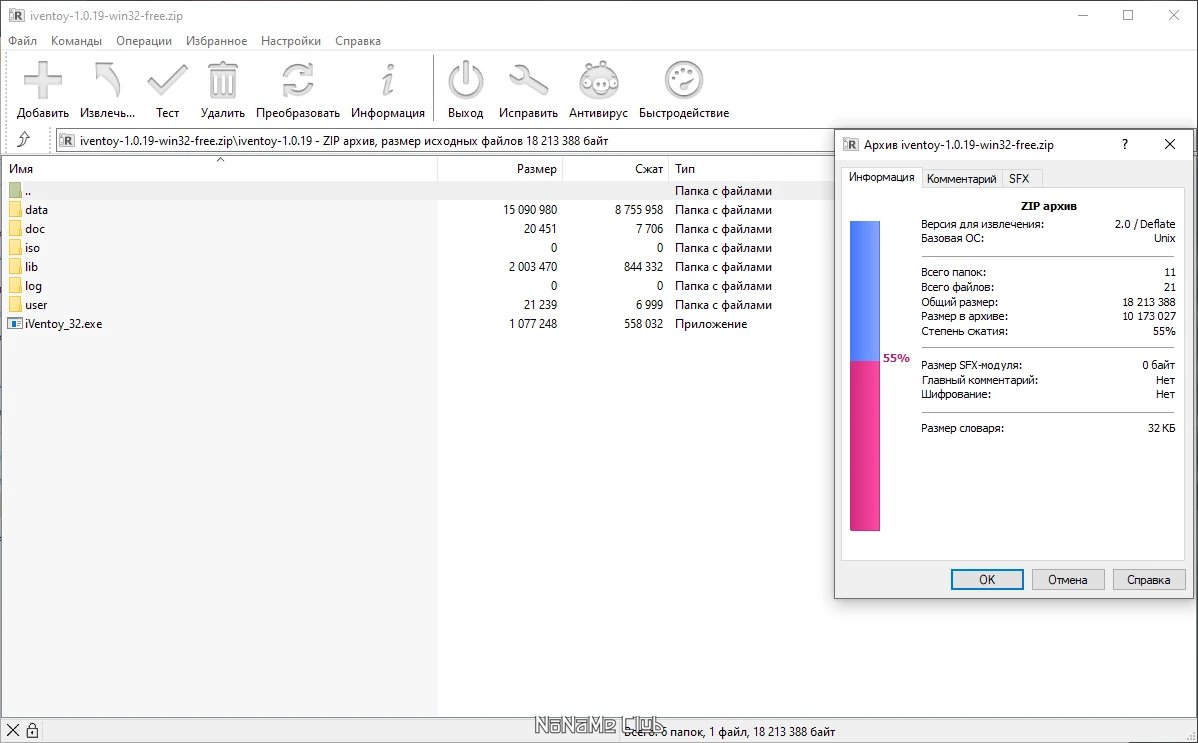Click the Информация toolbar icon
Image resolution: width=1198 pixels, height=743 pixels.
click(387, 80)
